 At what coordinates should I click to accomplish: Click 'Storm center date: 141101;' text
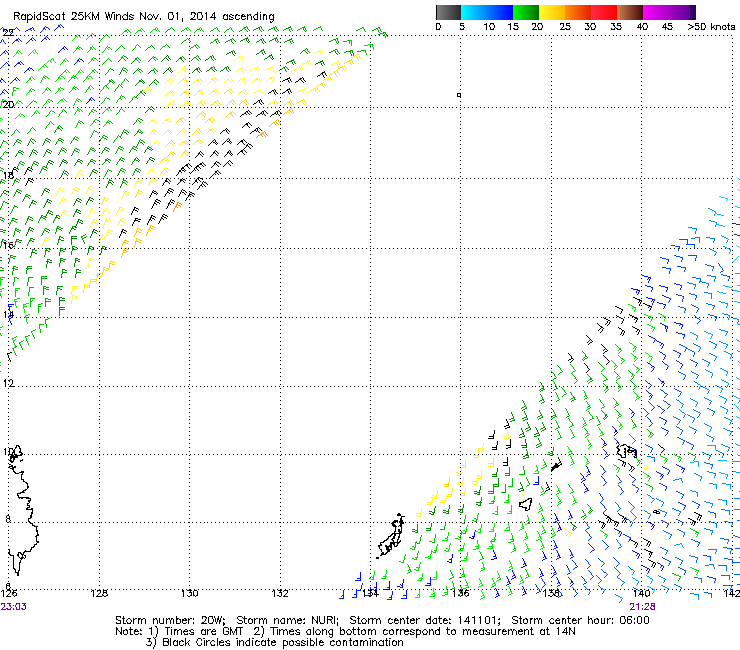[425, 620]
